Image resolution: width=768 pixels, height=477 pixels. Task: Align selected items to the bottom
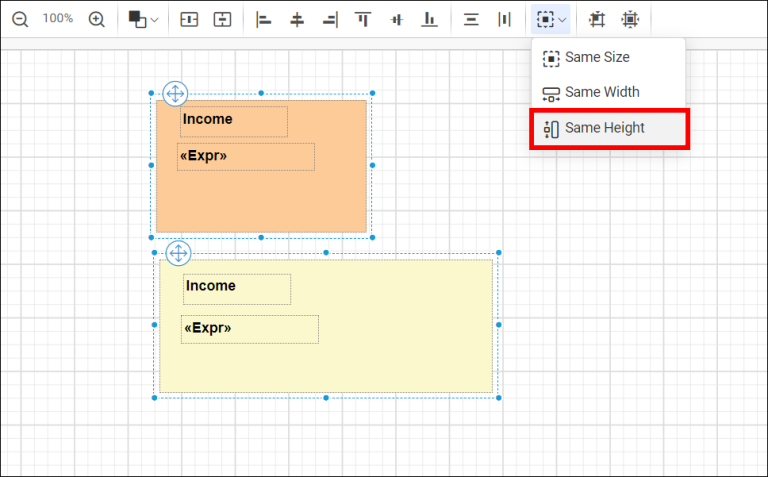[x=430, y=20]
